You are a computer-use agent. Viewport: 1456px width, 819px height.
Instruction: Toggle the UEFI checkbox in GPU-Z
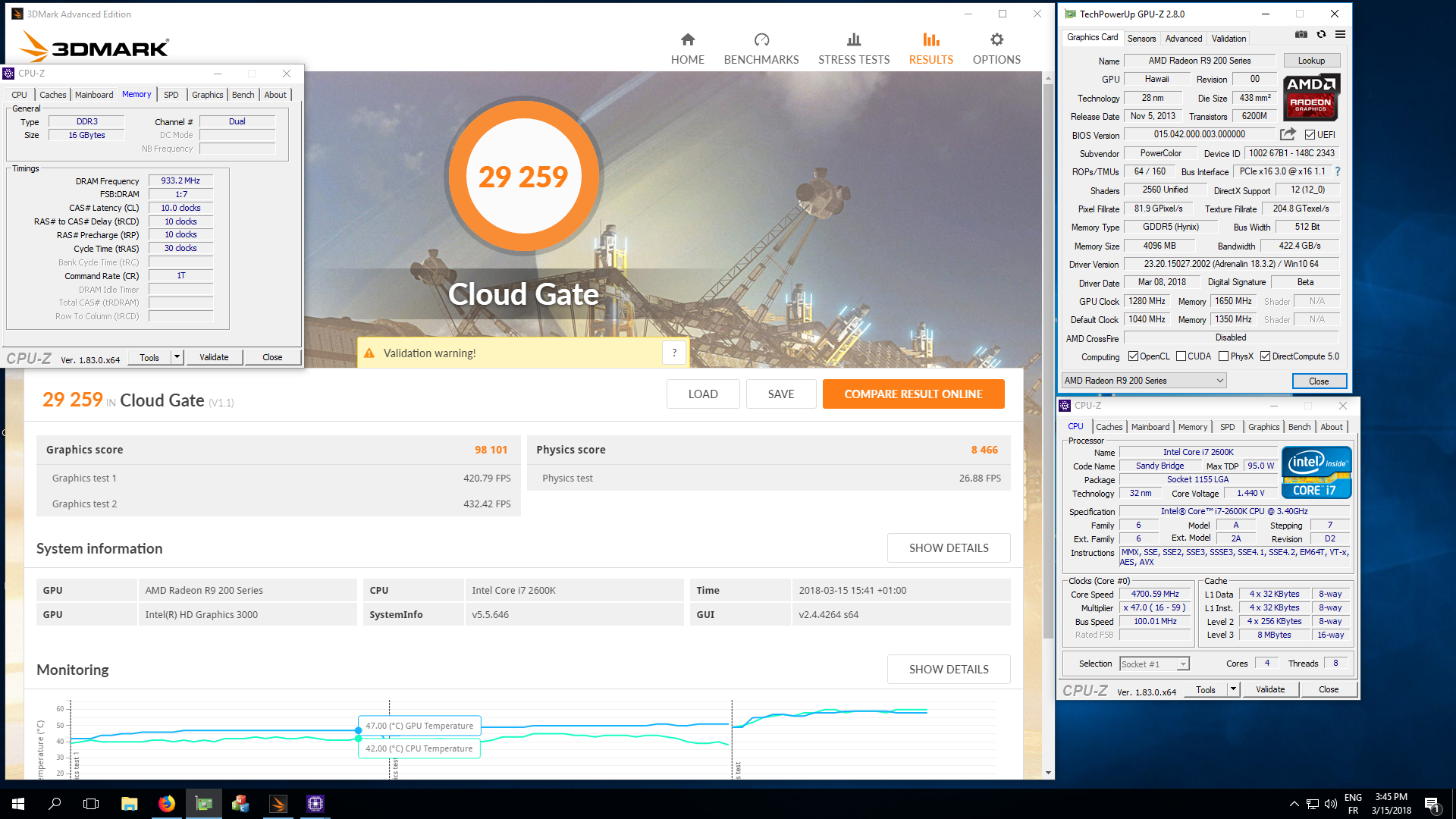point(1310,135)
